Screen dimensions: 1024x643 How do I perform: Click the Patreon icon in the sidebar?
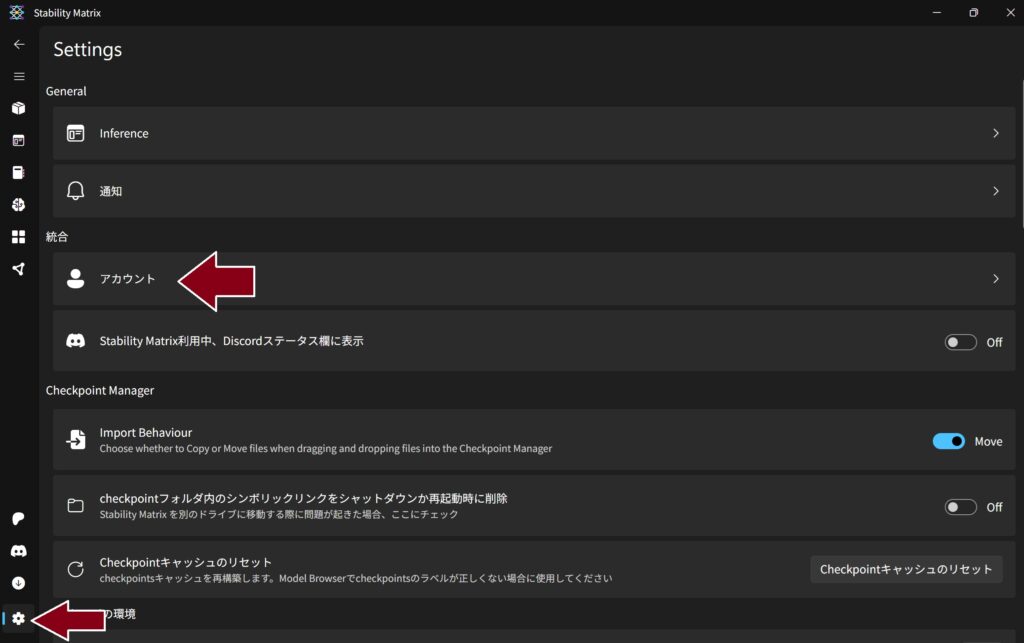(18, 519)
